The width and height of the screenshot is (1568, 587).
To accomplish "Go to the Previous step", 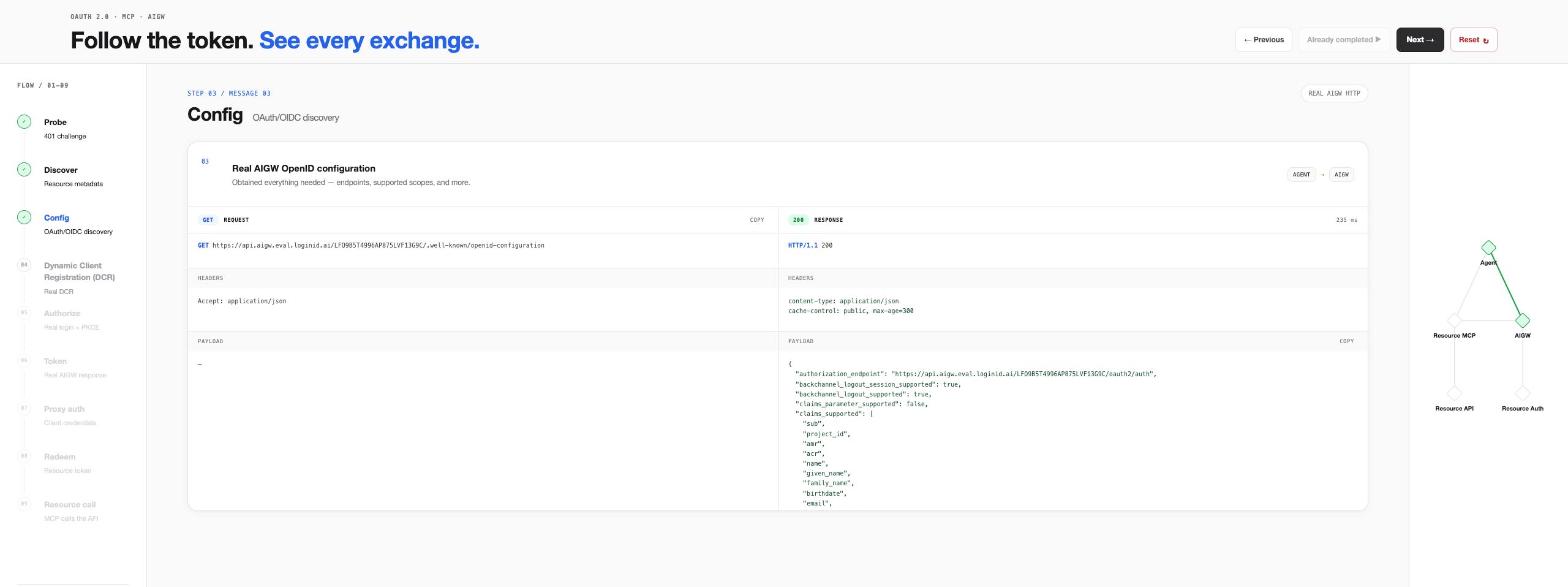I will click(x=1264, y=40).
